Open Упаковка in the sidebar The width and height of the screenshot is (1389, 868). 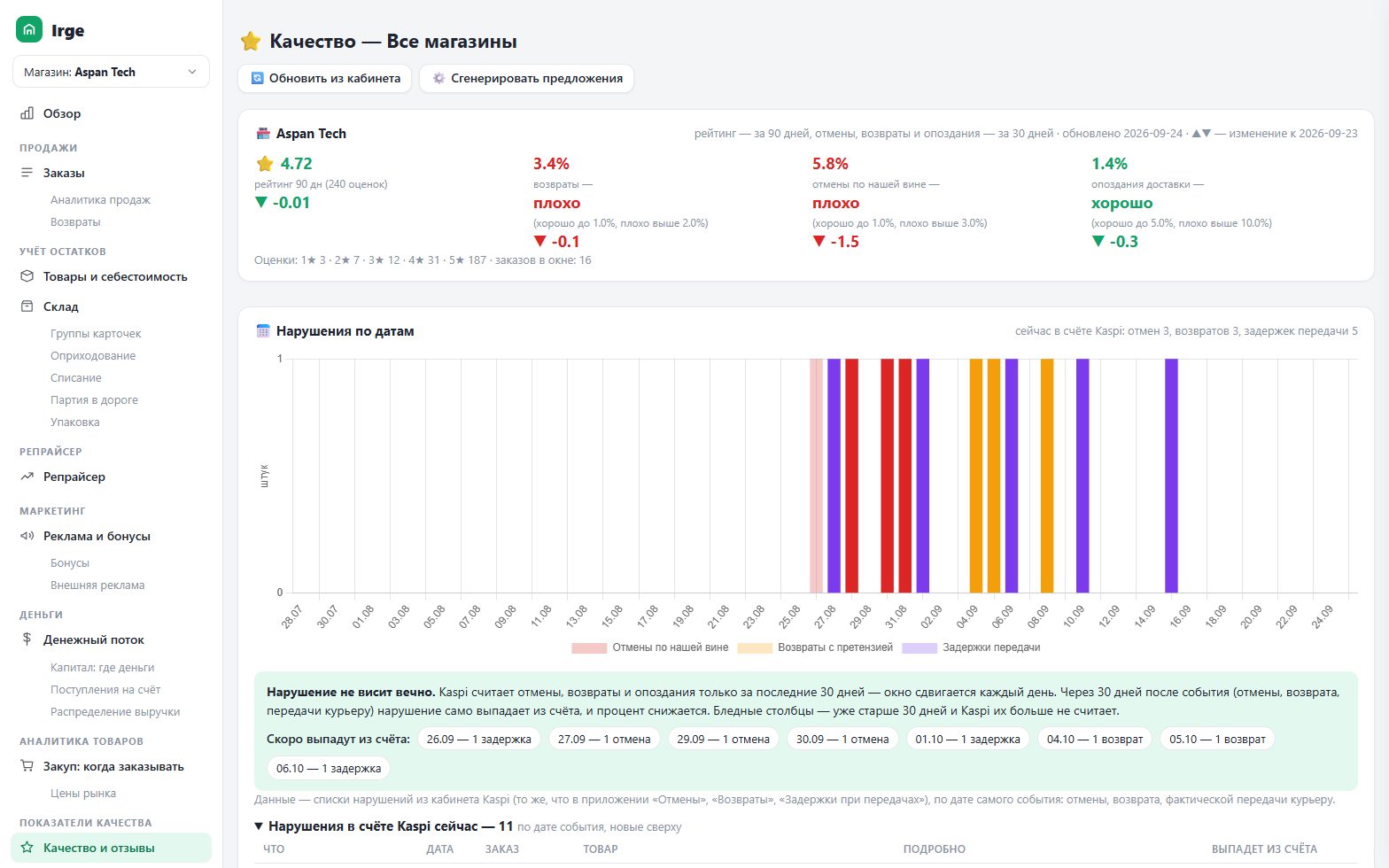point(75,422)
